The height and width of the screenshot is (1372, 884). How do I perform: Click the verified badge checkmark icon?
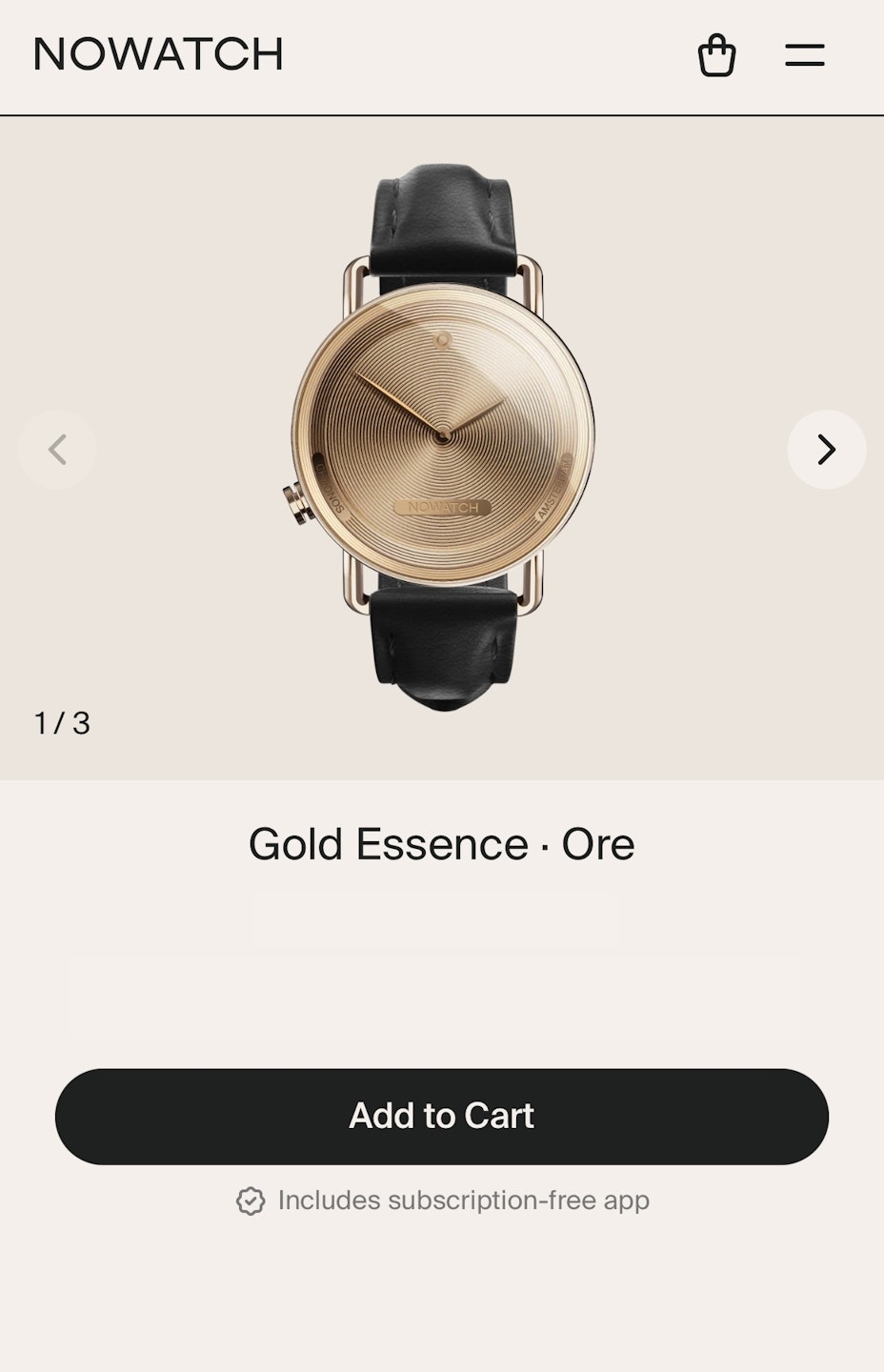pos(251,1201)
